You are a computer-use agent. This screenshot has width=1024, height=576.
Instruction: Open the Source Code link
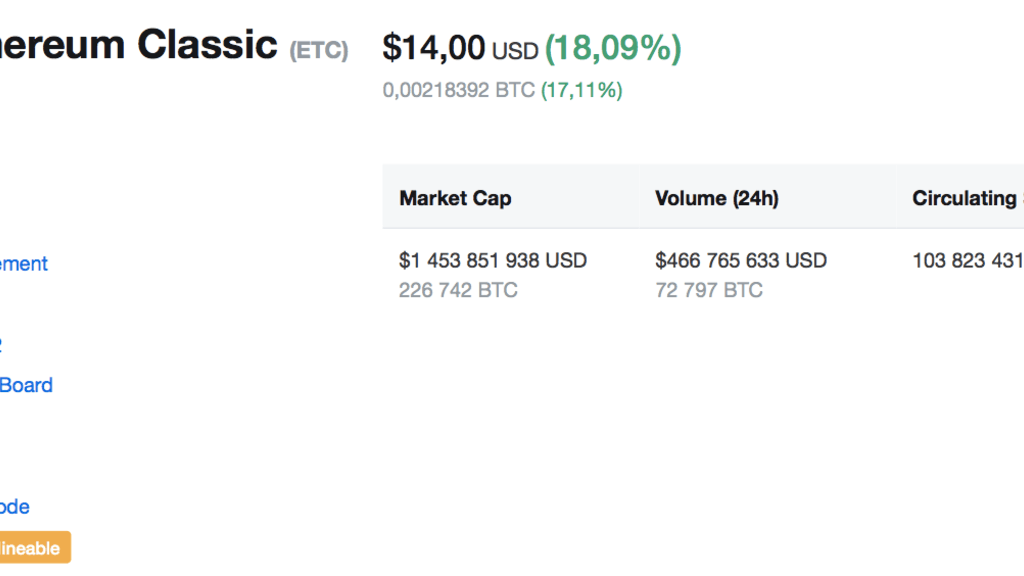point(14,507)
